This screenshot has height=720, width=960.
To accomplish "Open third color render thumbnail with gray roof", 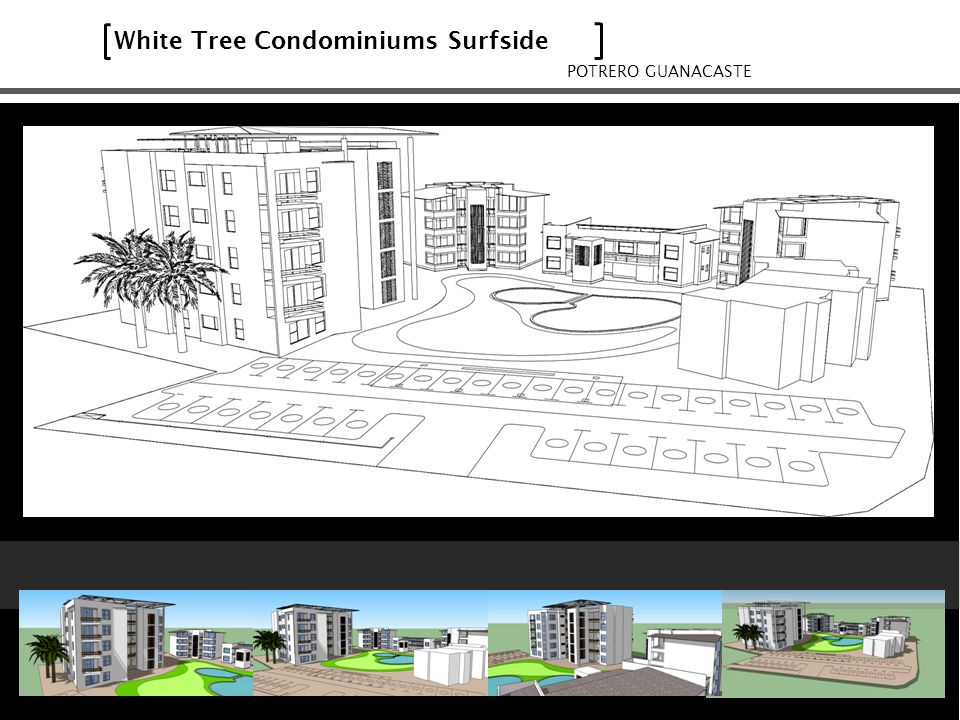I will [605, 643].
